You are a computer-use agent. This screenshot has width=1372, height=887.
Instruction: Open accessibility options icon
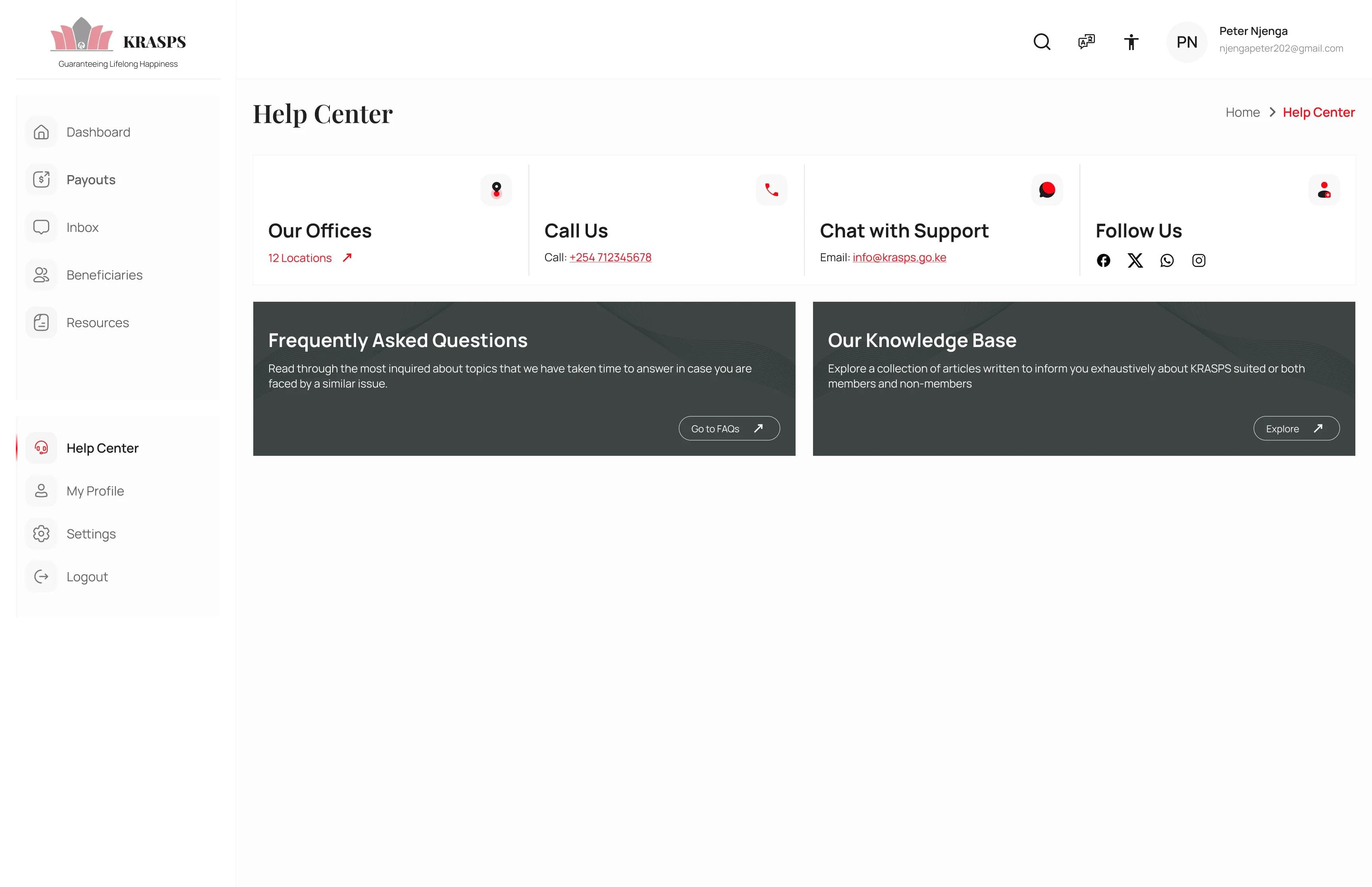[1131, 42]
